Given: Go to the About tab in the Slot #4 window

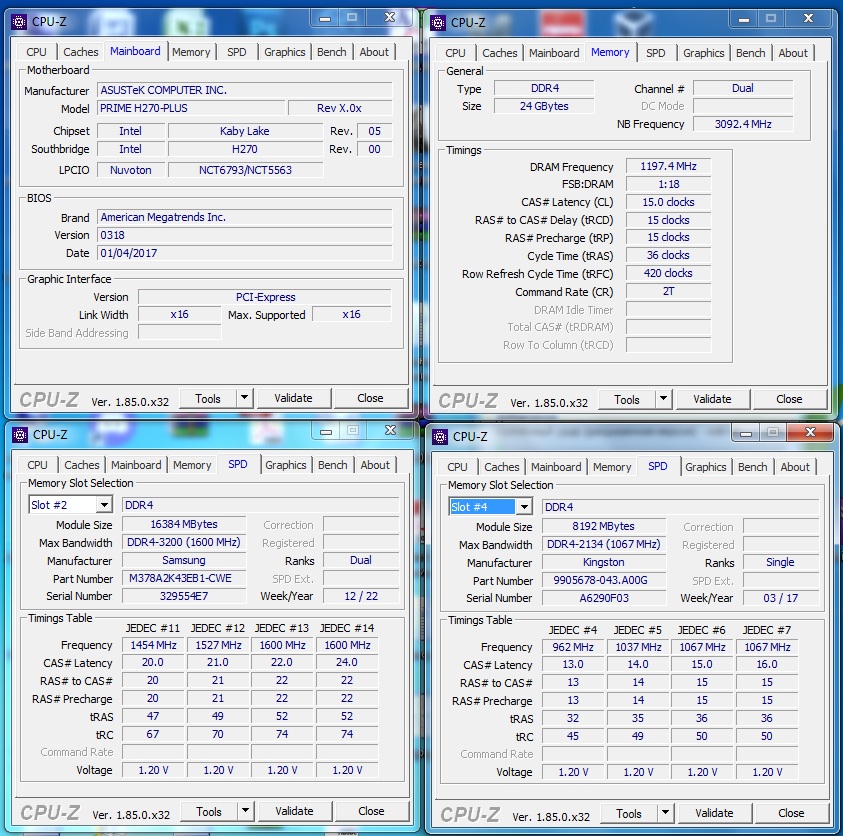Looking at the screenshot, I should click(x=795, y=467).
